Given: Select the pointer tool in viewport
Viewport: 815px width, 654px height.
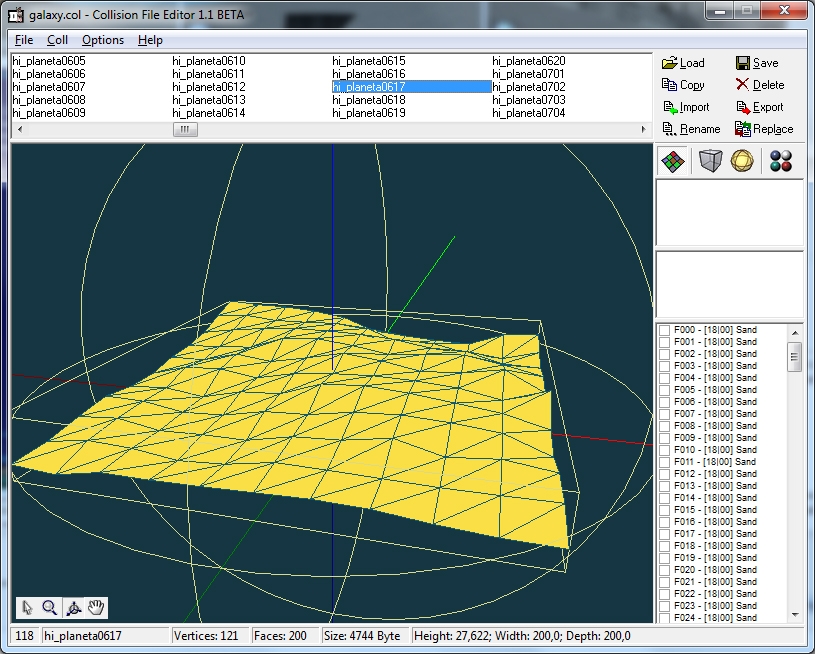Looking at the screenshot, I should tap(28, 607).
